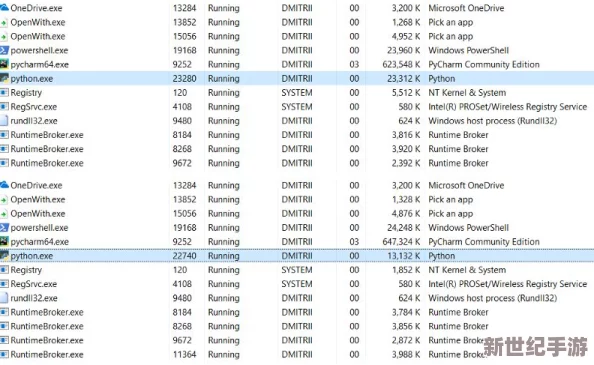Click the memory value 1,328 K
This screenshot has width=594, height=365.
(406, 200)
